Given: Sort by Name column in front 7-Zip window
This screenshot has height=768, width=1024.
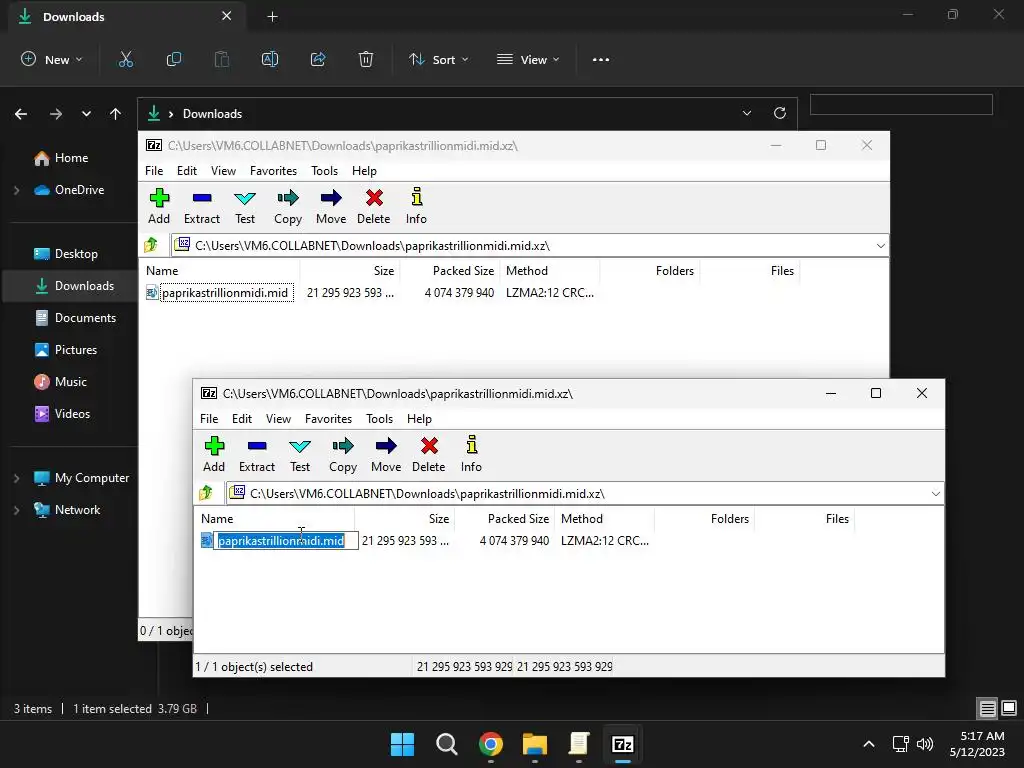Looking at the screenshot, I should coord(274,519).
